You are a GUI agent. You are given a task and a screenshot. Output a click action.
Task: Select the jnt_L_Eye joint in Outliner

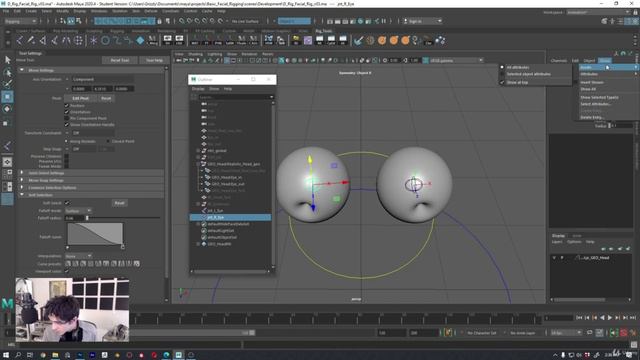[x=215, y=211]
